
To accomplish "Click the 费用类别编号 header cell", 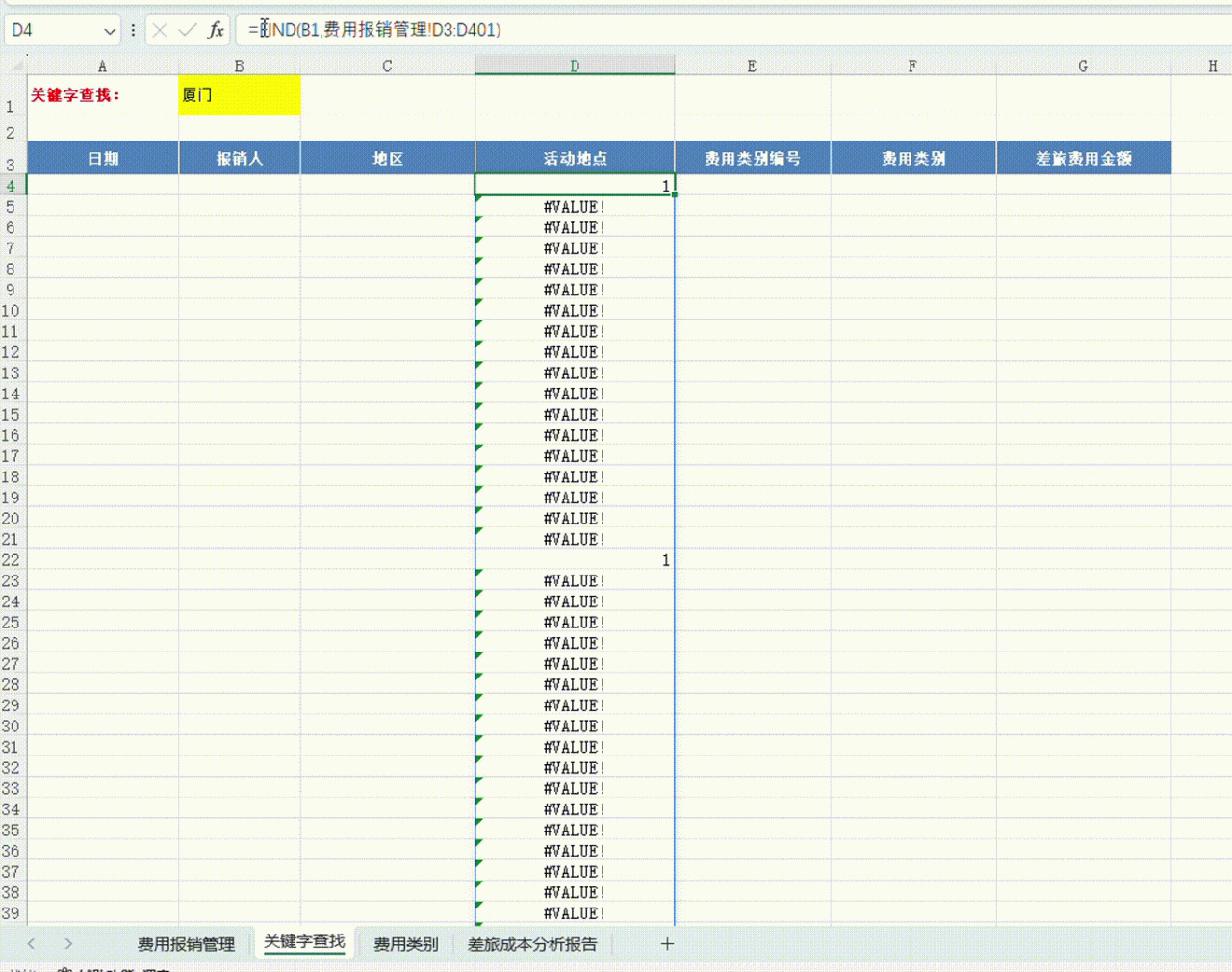I will (752, 158).
